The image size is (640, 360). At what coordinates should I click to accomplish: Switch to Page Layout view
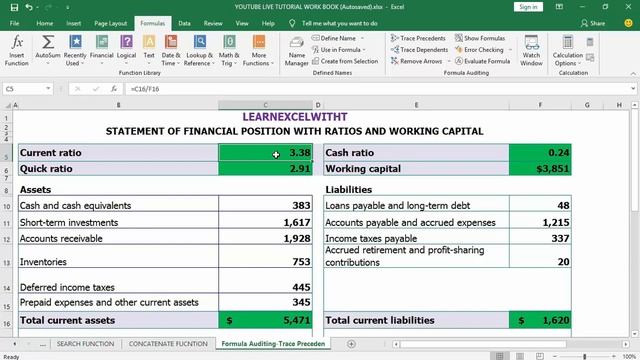(520, 356)
